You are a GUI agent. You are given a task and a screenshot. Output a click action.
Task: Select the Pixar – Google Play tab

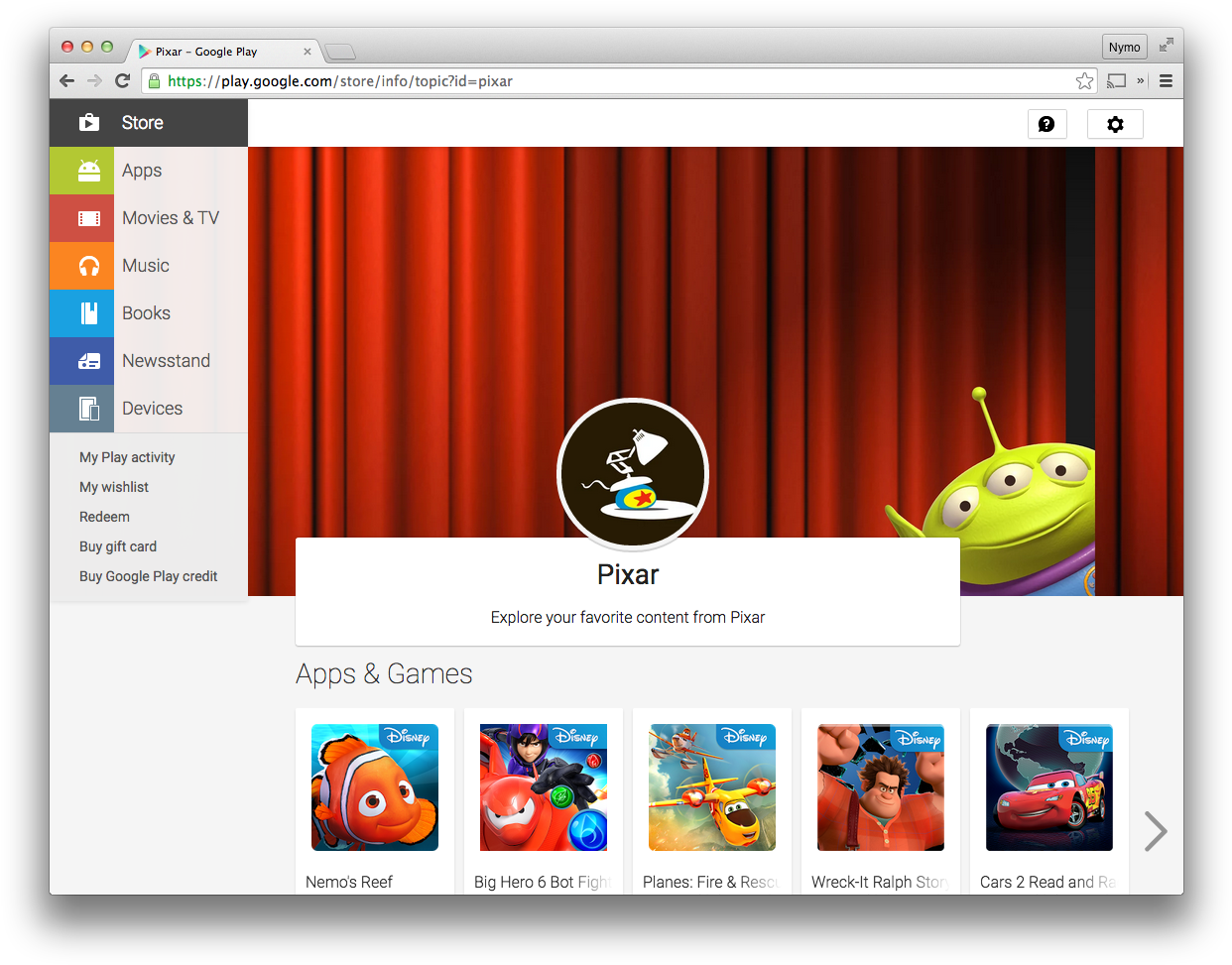[213, 51]
